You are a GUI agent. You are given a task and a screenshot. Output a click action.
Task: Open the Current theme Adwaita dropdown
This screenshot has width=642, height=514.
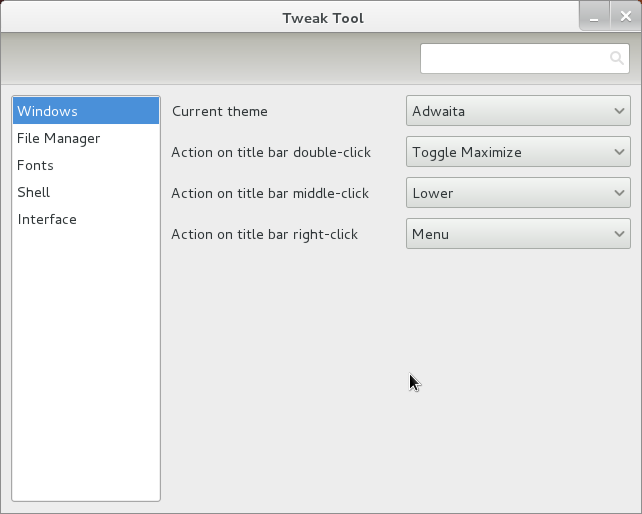(x=518, y=111)
